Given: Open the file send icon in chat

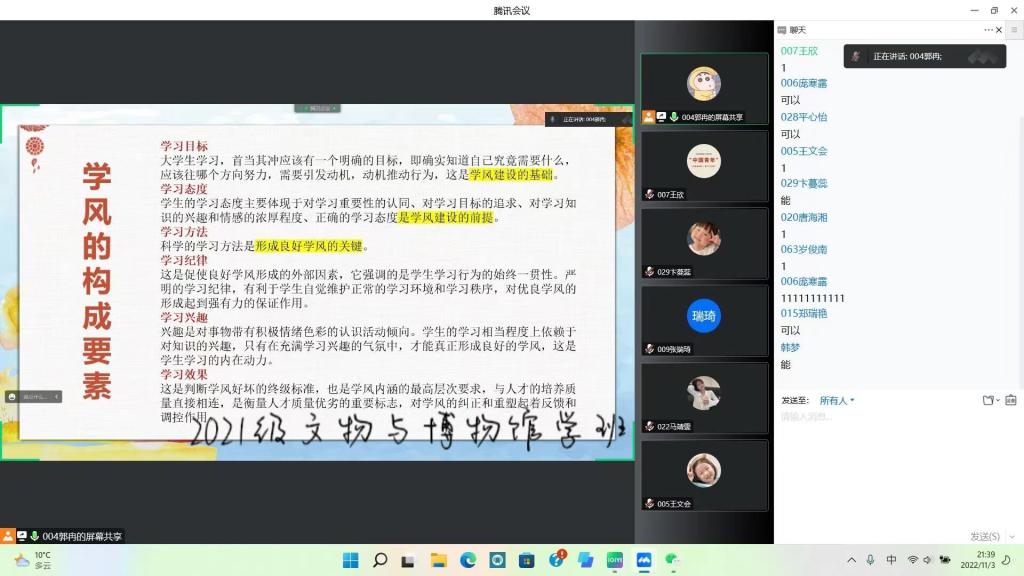Looking at the screenshot, I should coord(988,400).
